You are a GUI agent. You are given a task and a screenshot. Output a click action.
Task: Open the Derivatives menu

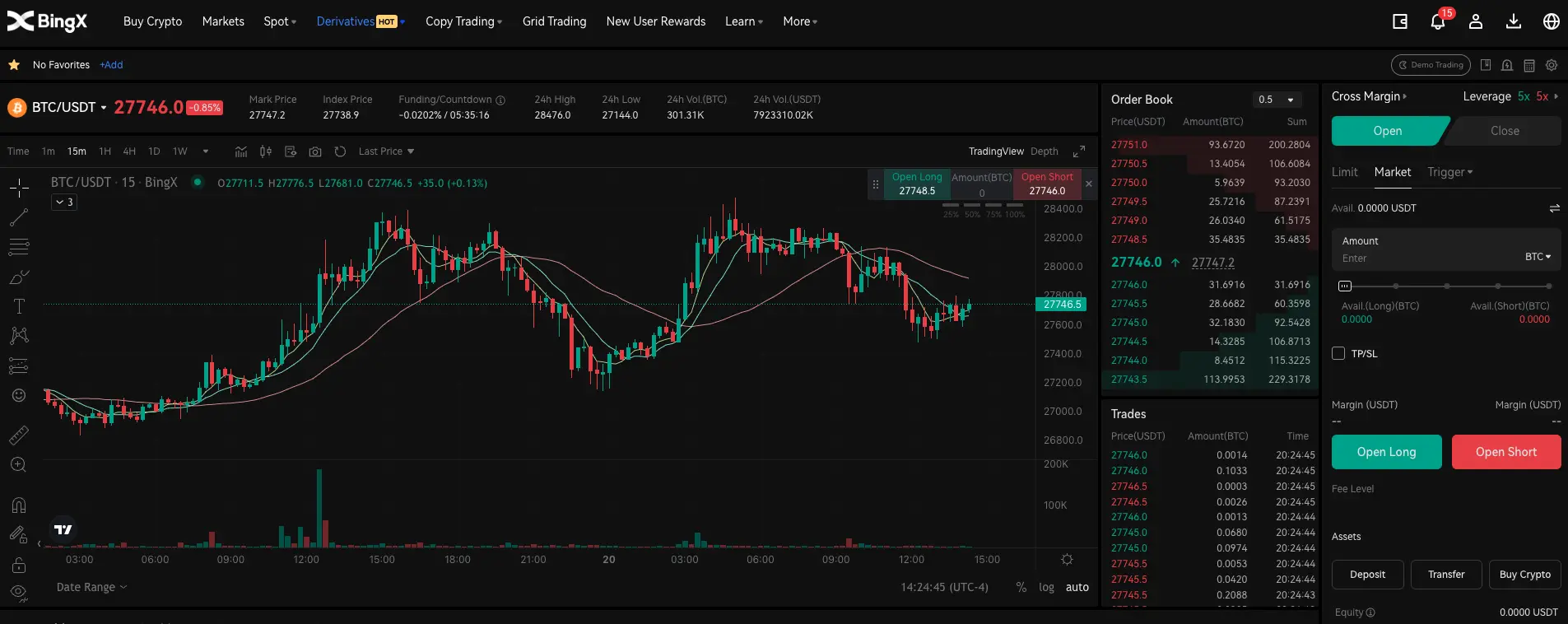click(x=361, y=21)
